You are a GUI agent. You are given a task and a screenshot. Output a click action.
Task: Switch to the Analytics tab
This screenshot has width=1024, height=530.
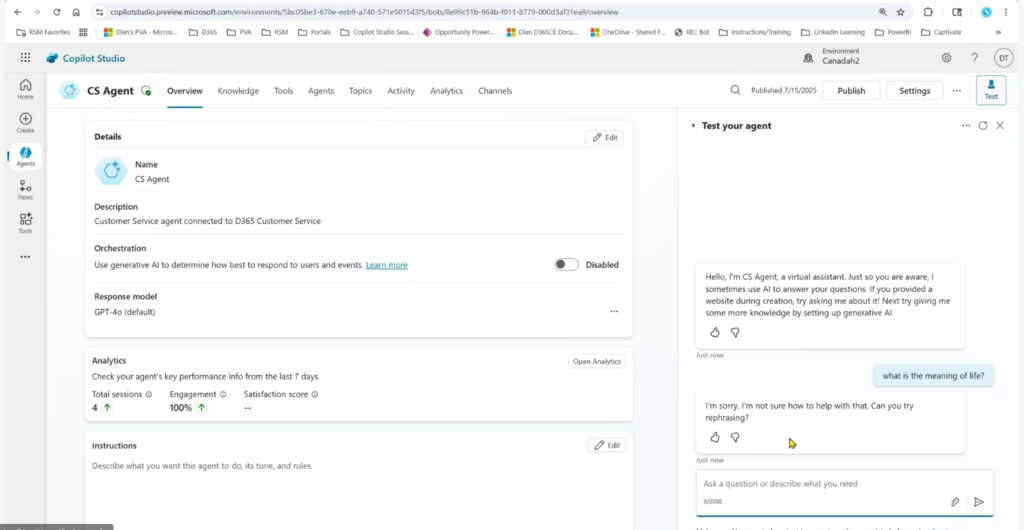(447, 91)
